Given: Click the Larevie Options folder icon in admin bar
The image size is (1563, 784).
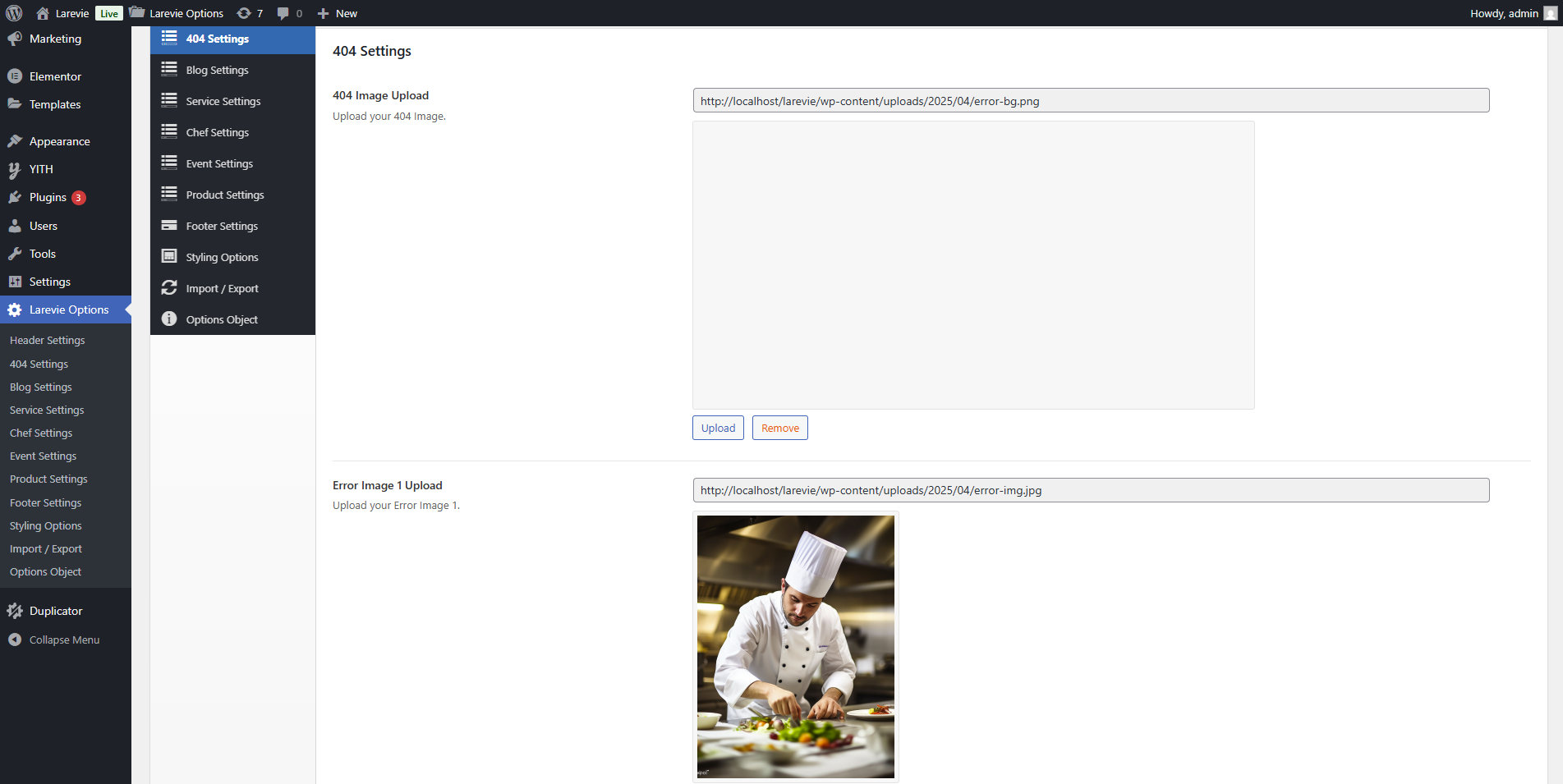Looking at the screenshot, I should [137, 12].
